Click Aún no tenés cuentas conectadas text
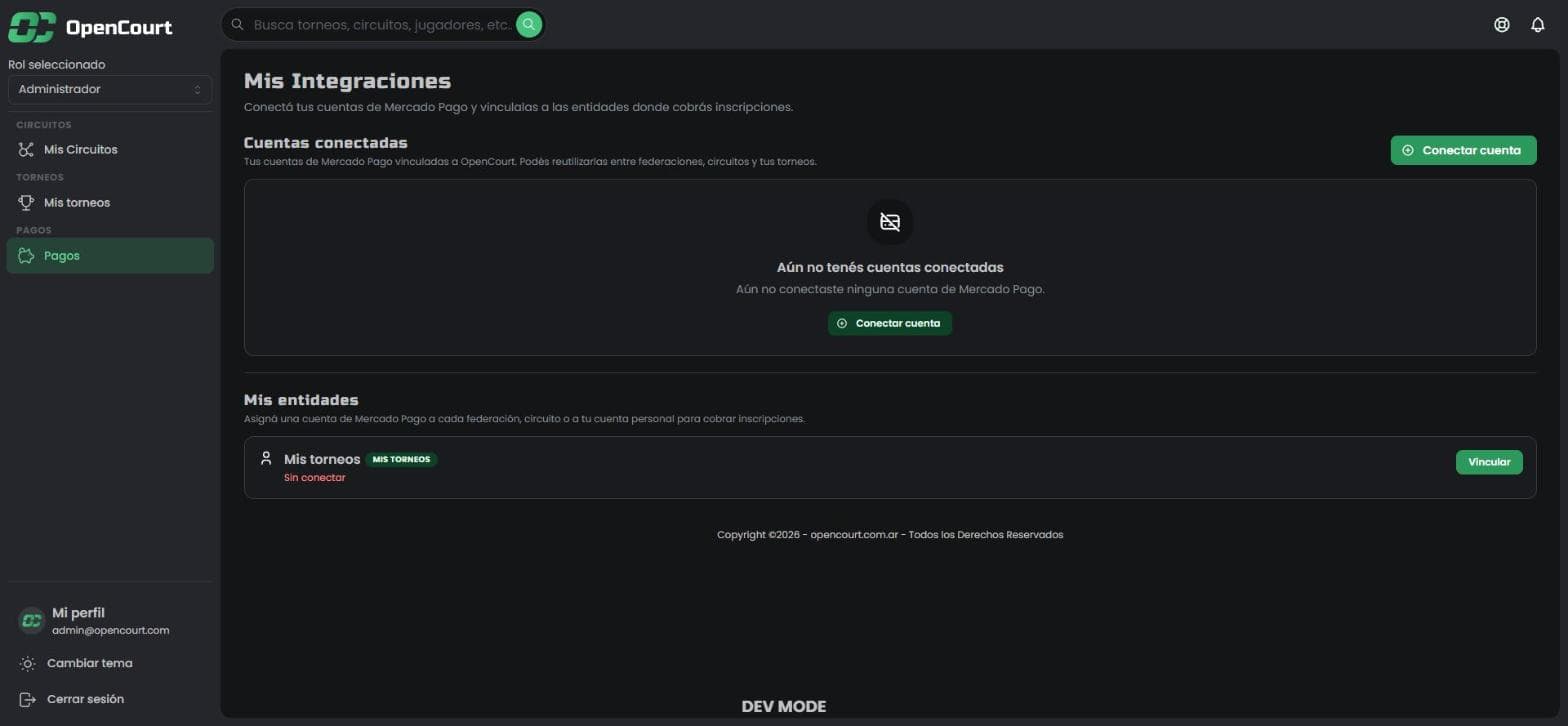 [890, 268]
